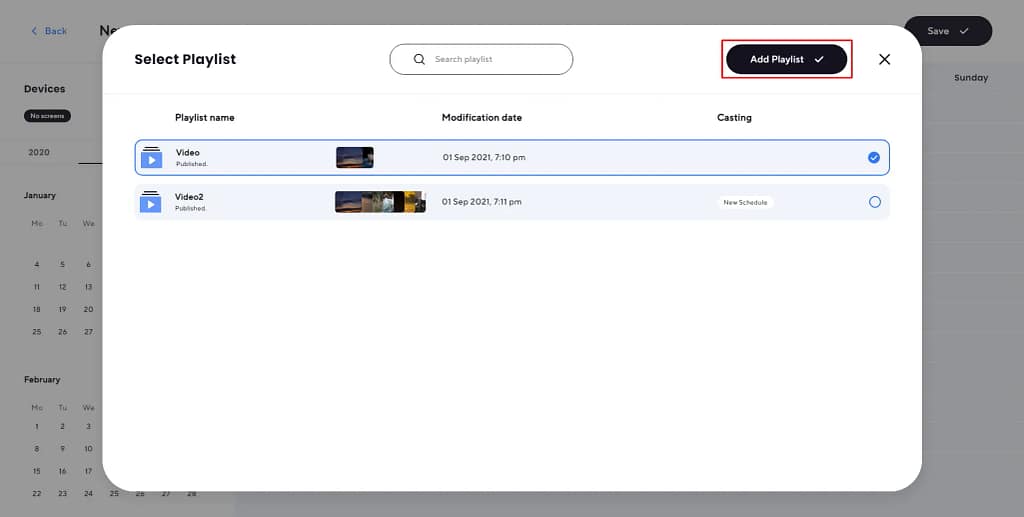Open the Video2 playlist thumbnail strip
1024x517 pixels.
point(380,202)
